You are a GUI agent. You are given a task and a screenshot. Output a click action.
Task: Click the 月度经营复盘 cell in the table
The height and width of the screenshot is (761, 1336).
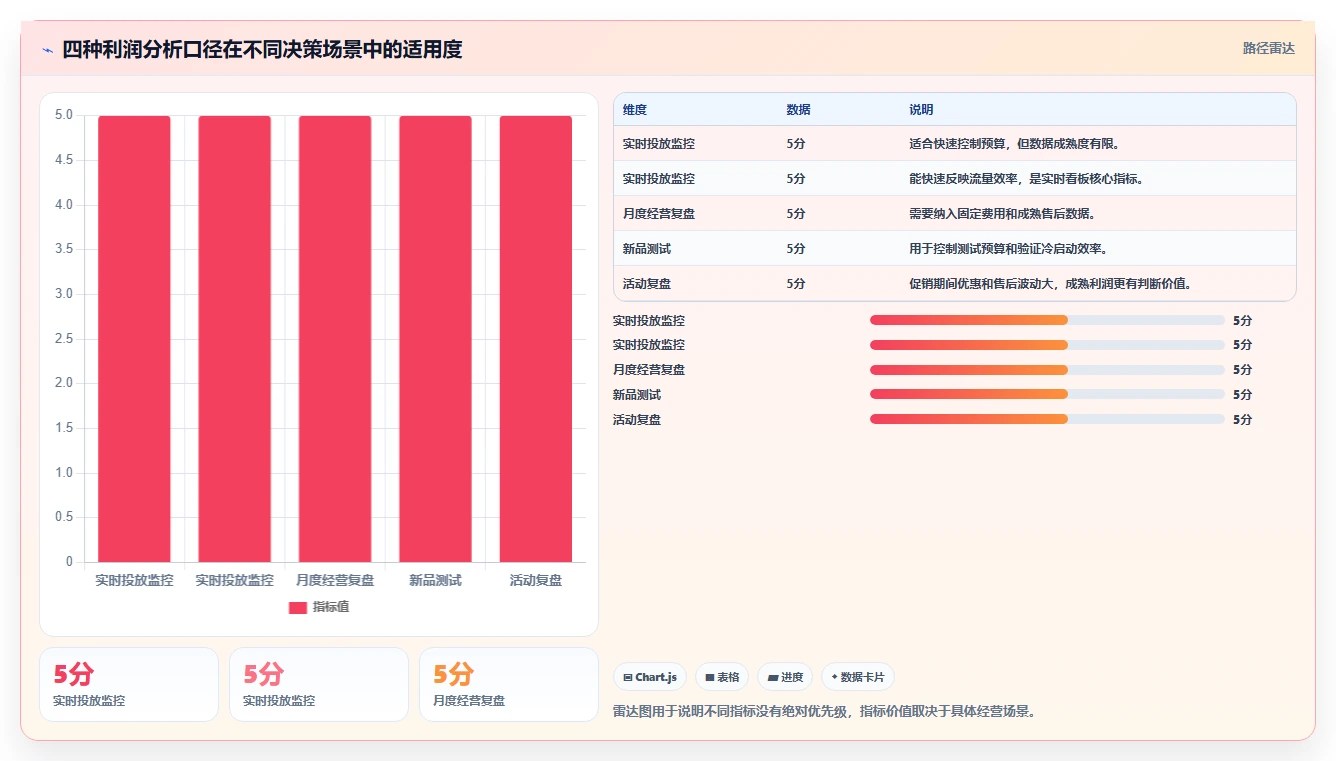coord(659,214)
